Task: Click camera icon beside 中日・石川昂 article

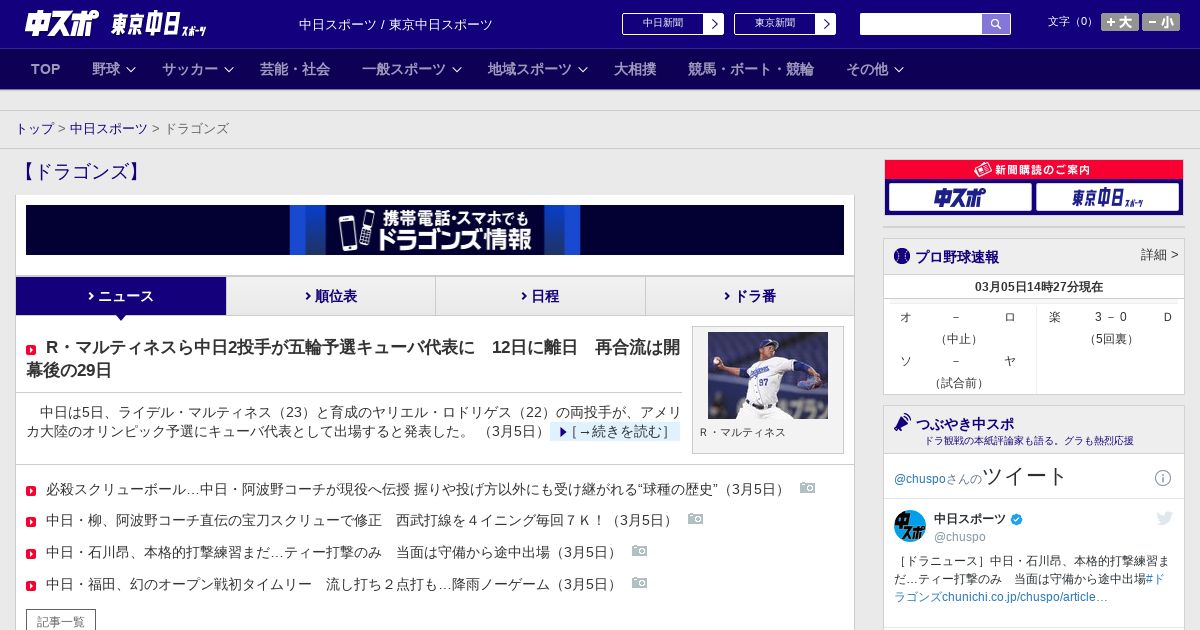Action: click(640, 551)
